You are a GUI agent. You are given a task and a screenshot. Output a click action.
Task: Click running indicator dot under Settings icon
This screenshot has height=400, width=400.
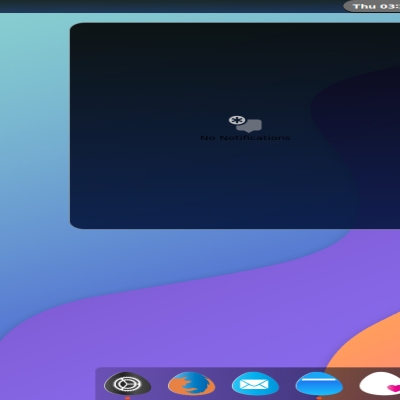(127, 398)
